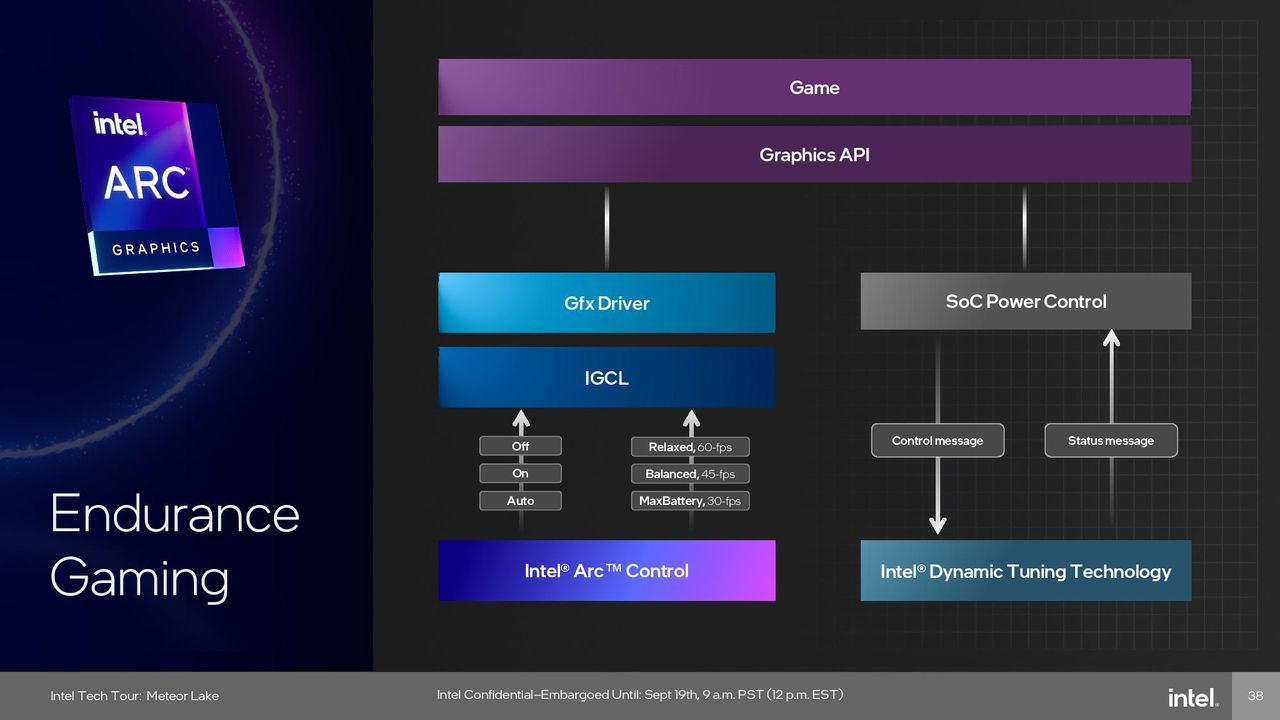Click the Intel Arc Graphics badge logo
The width and height of the screenshot is (1280, 720).
click(157, 185)
